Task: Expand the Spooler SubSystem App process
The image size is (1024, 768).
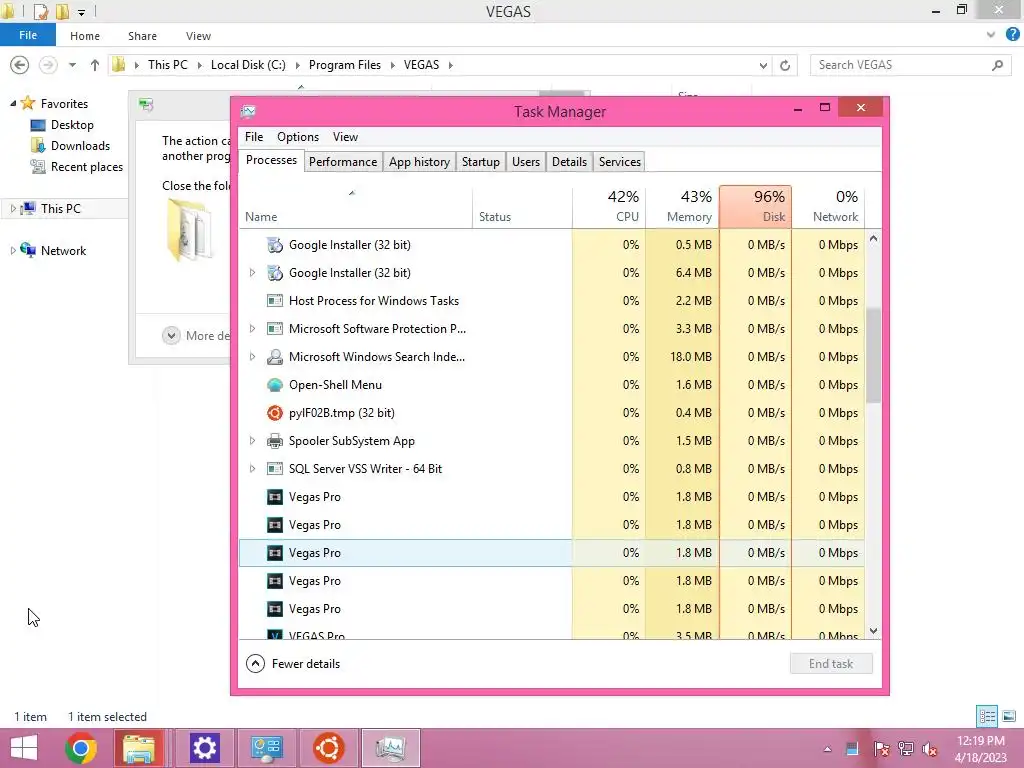Action: tap(252, 441)
